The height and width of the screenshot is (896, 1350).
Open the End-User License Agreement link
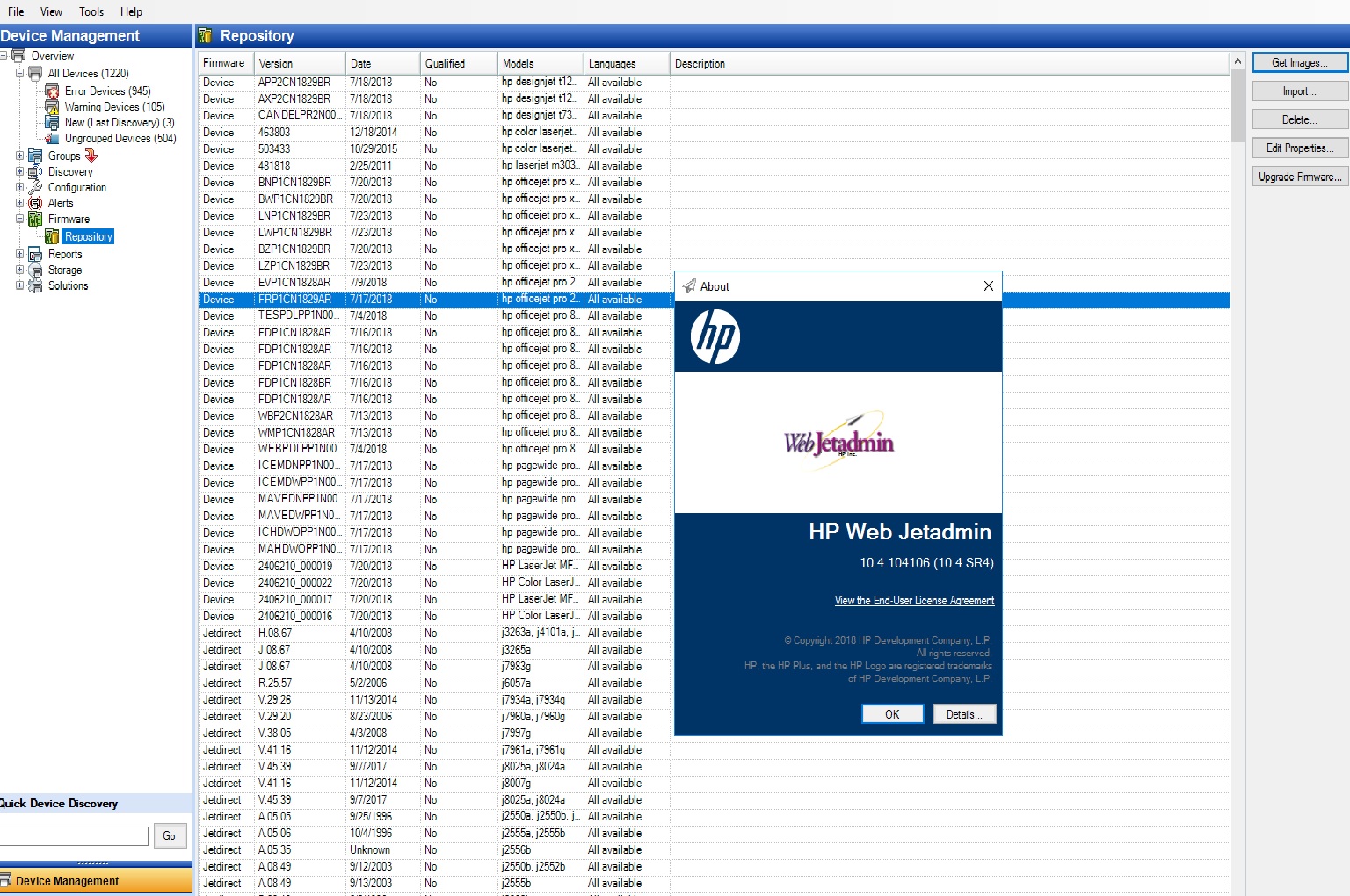pyautogui.click(x=914, y=600)
